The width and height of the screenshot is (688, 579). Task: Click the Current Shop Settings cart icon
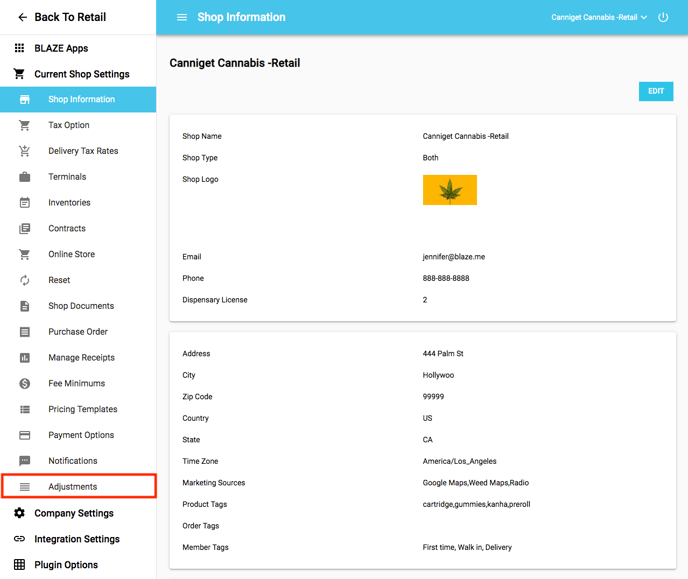click(19, 74)
